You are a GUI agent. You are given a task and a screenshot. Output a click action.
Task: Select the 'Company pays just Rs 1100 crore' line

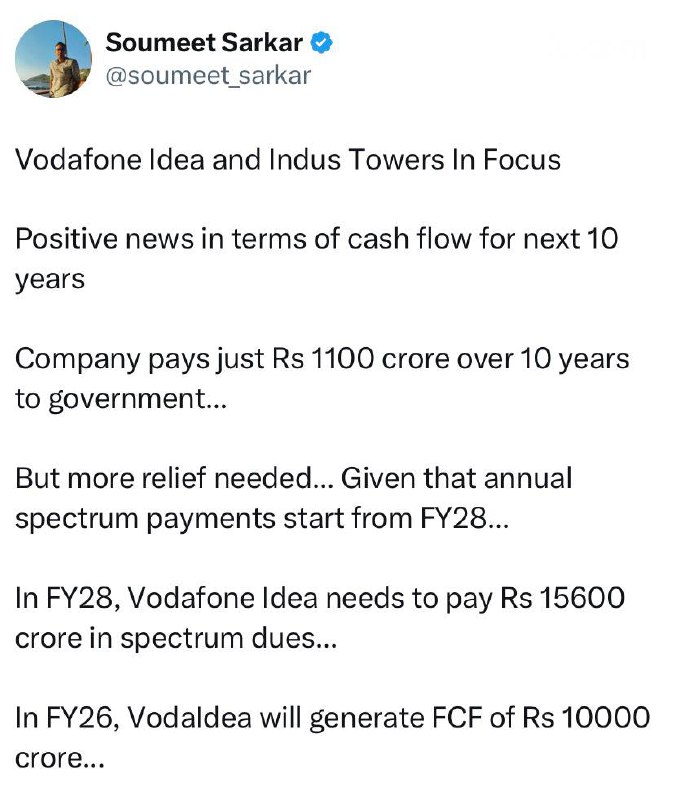coord(322,359)
